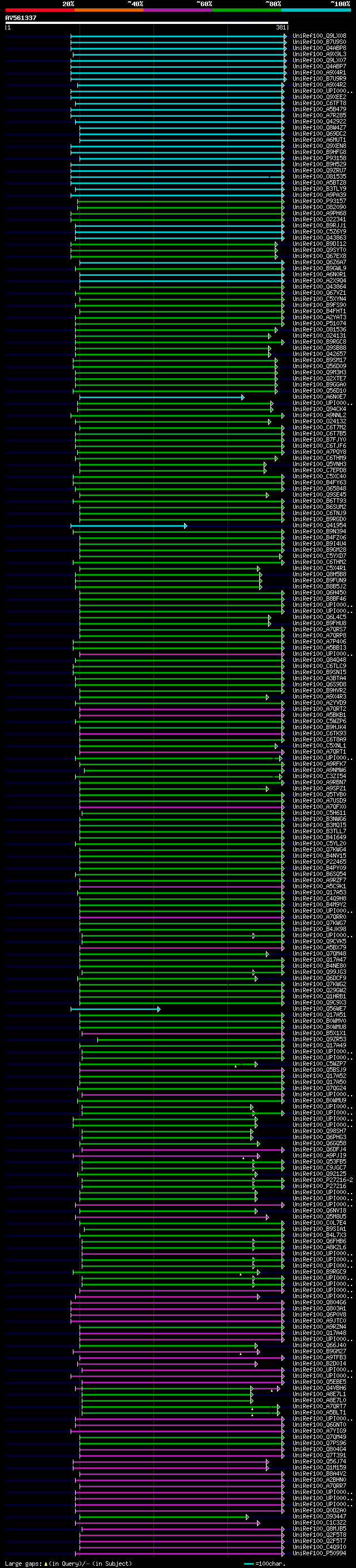This screenshot has height=1568, width=356.
Task: Select the UniRef100_A6MUT1 label
Action: [x=319, y=140]
